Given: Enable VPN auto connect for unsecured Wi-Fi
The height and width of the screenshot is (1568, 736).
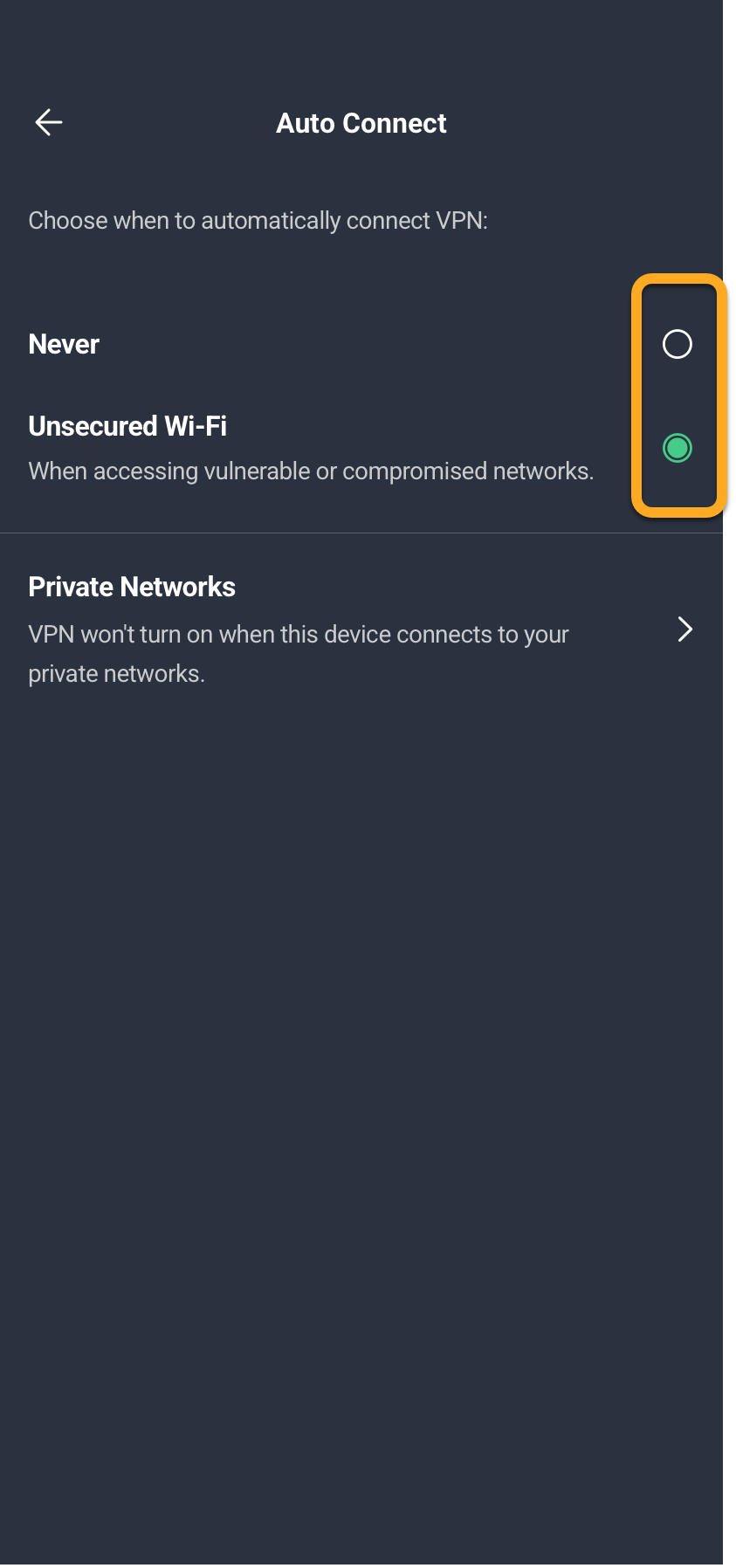Looking at the screenshot, I should point(677,448).
